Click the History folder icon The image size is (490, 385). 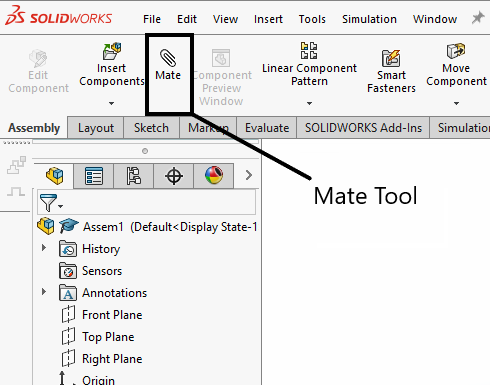(x=68, y=249)
